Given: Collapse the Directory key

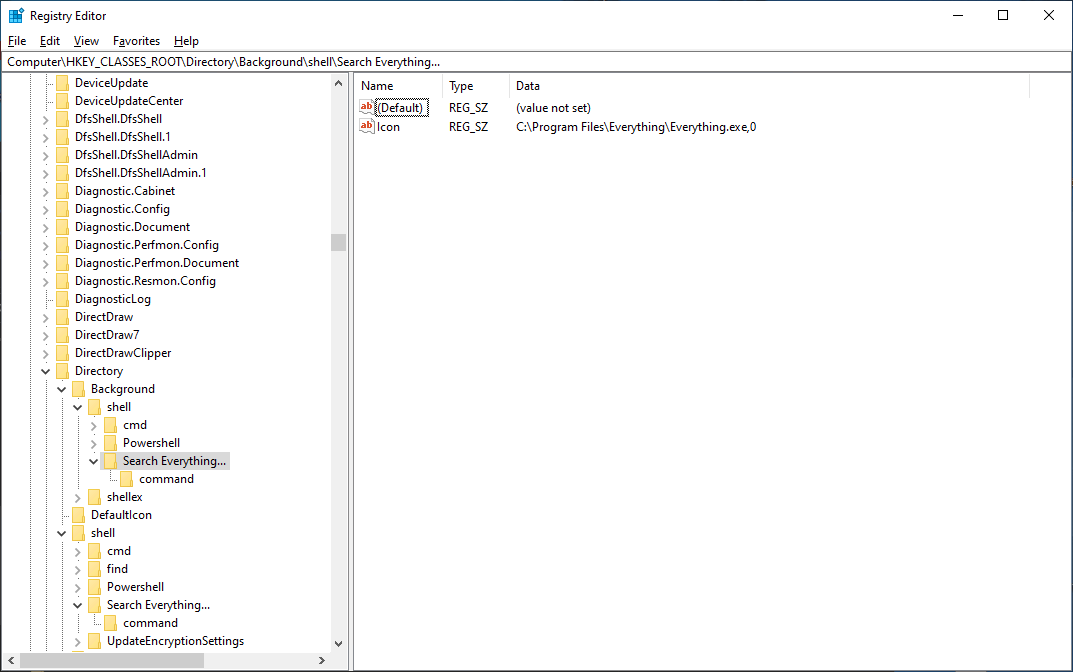Looking at the screenshot, I should [45, 370].
